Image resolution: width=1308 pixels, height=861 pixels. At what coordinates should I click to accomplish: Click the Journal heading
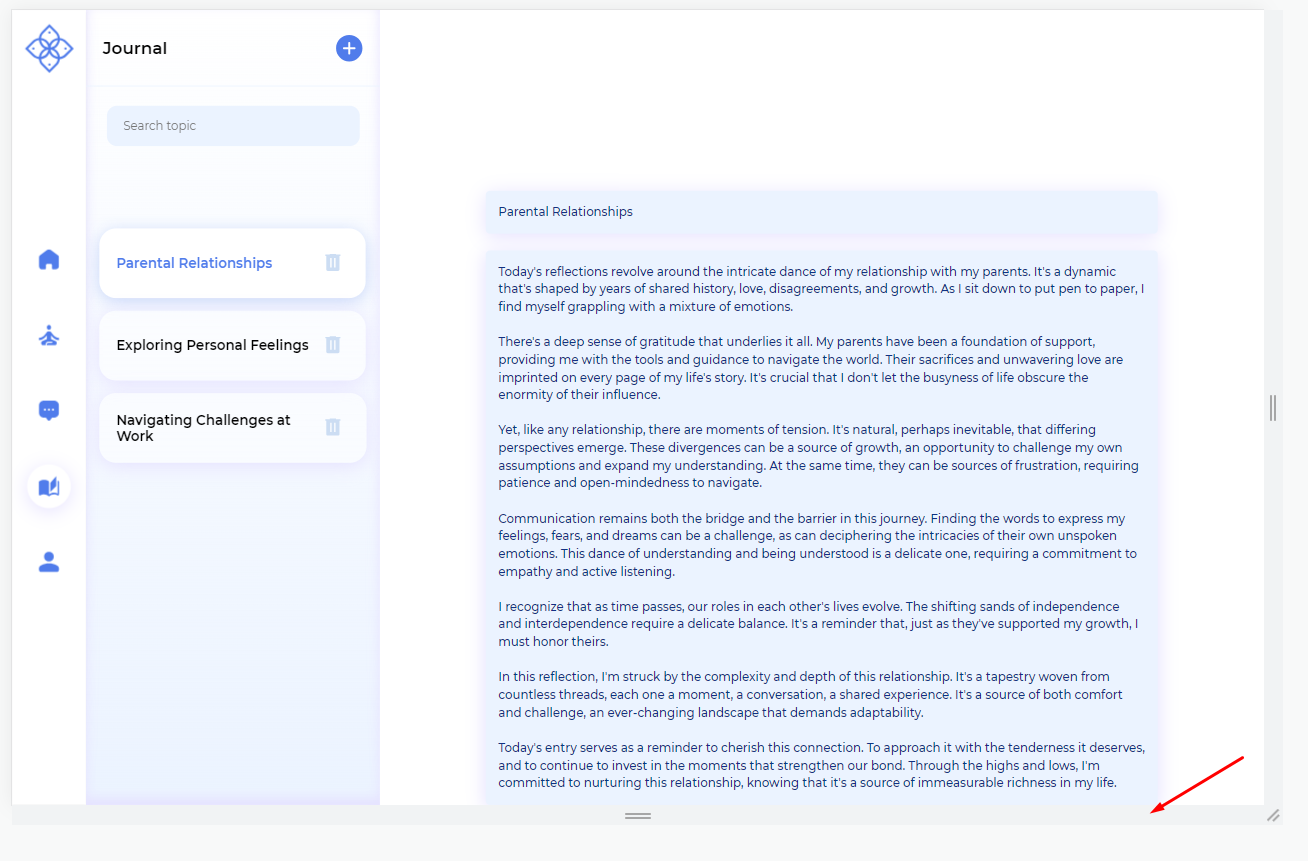click(134, 47)
